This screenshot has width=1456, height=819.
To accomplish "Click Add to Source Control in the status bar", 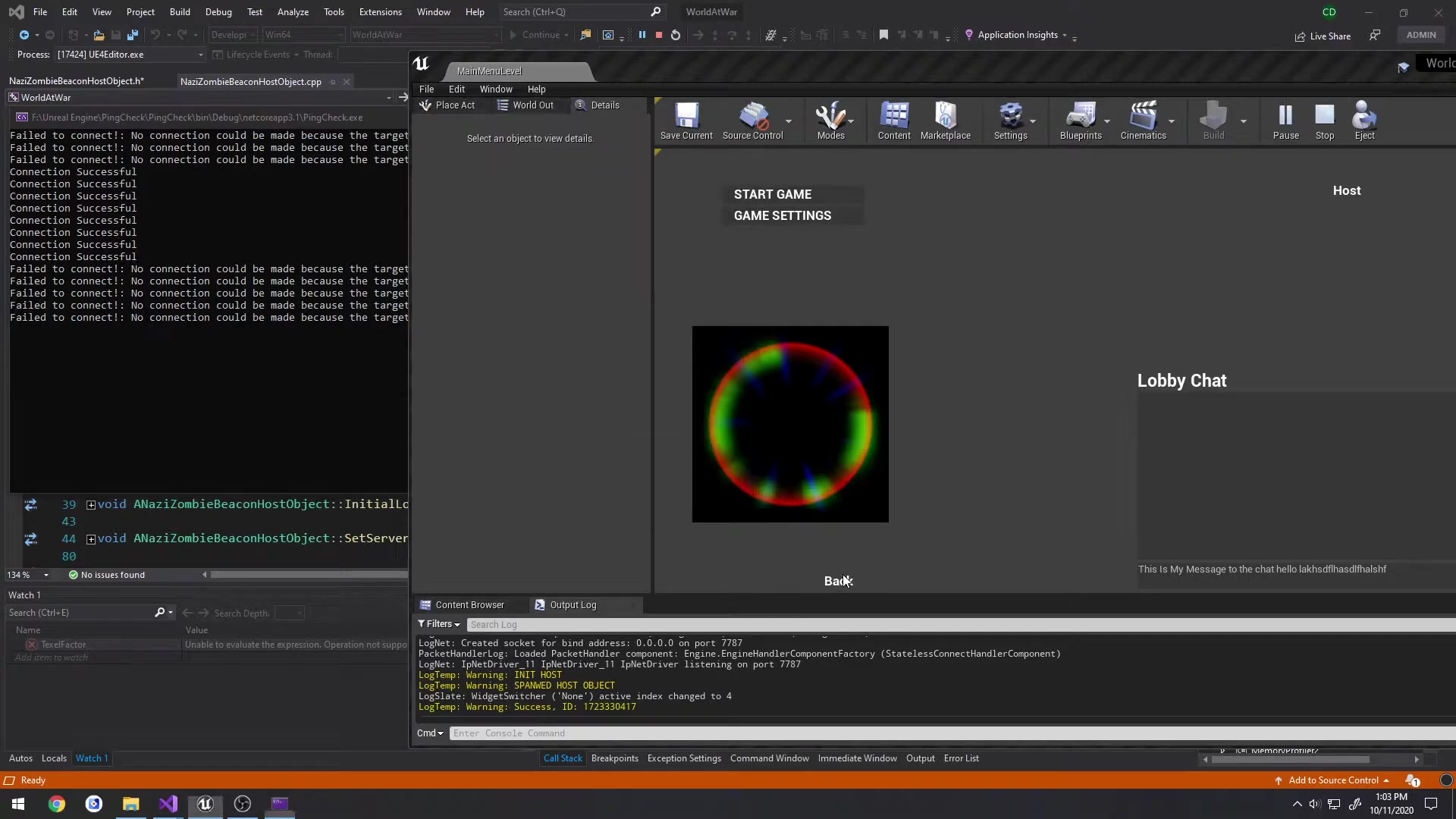I will pos(1336,780).
